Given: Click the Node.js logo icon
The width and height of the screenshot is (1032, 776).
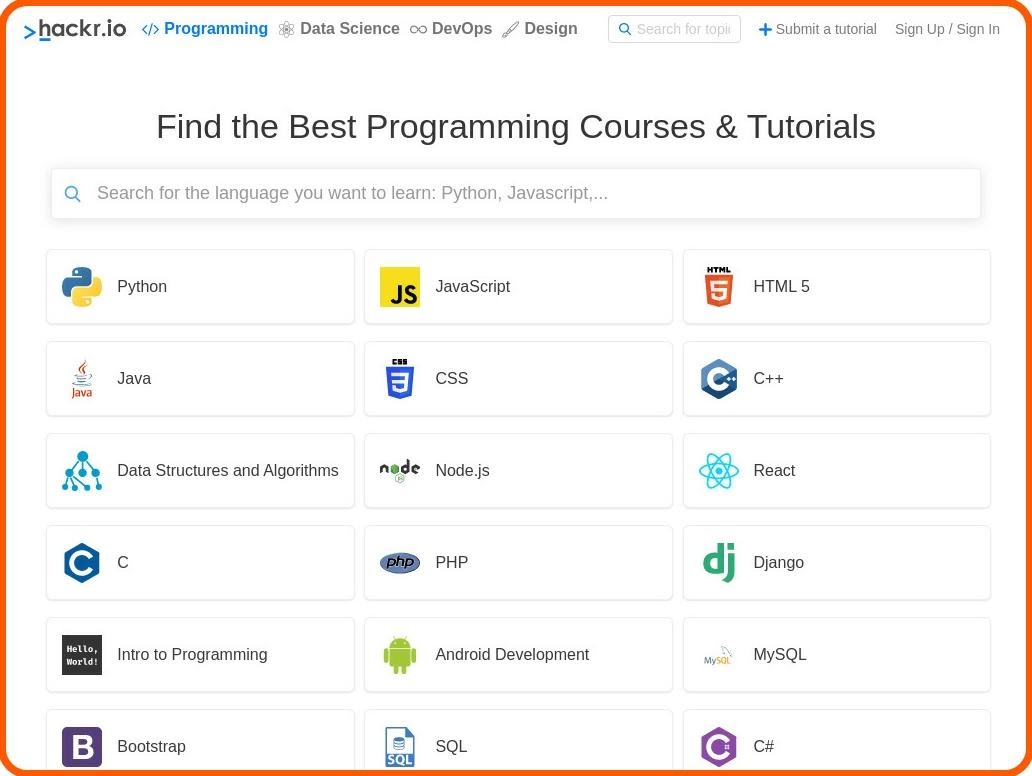Looking at the screenshot, I should [400, 471].
